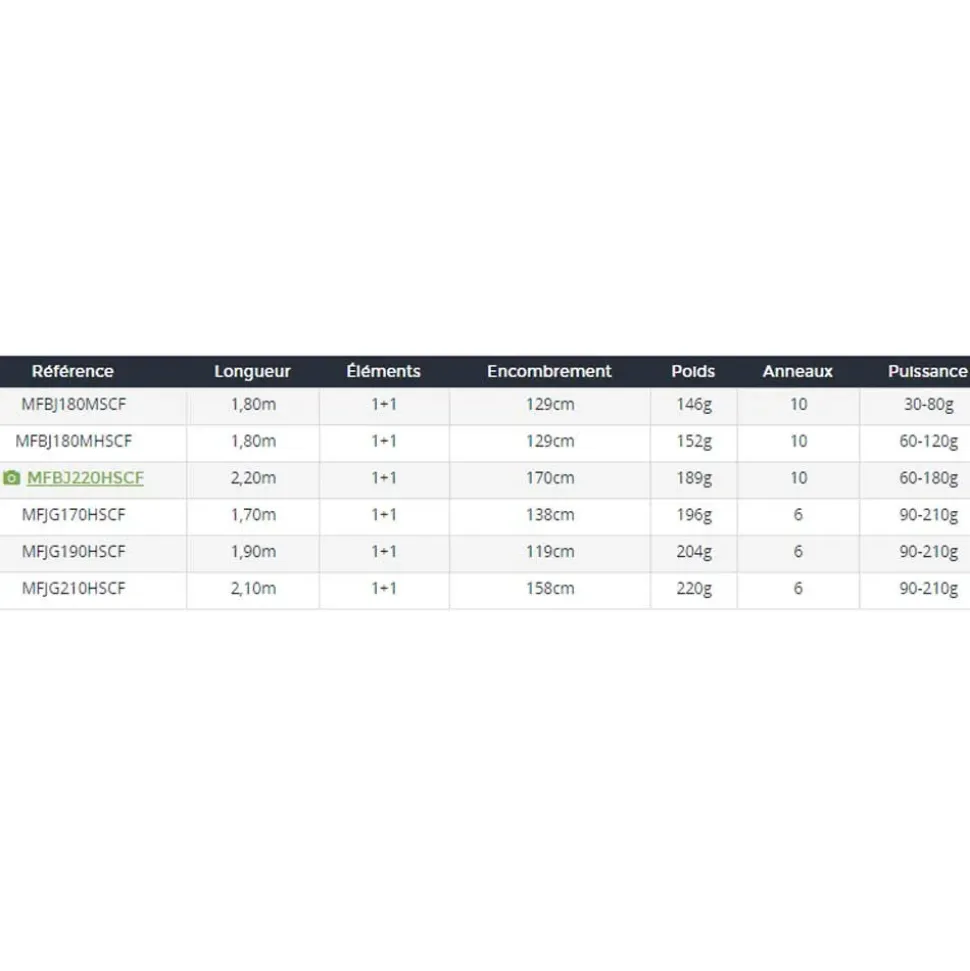Click the 170cm encombrement value
The image size is (970, 971).
pyautogui.click(x=550, y=478)
